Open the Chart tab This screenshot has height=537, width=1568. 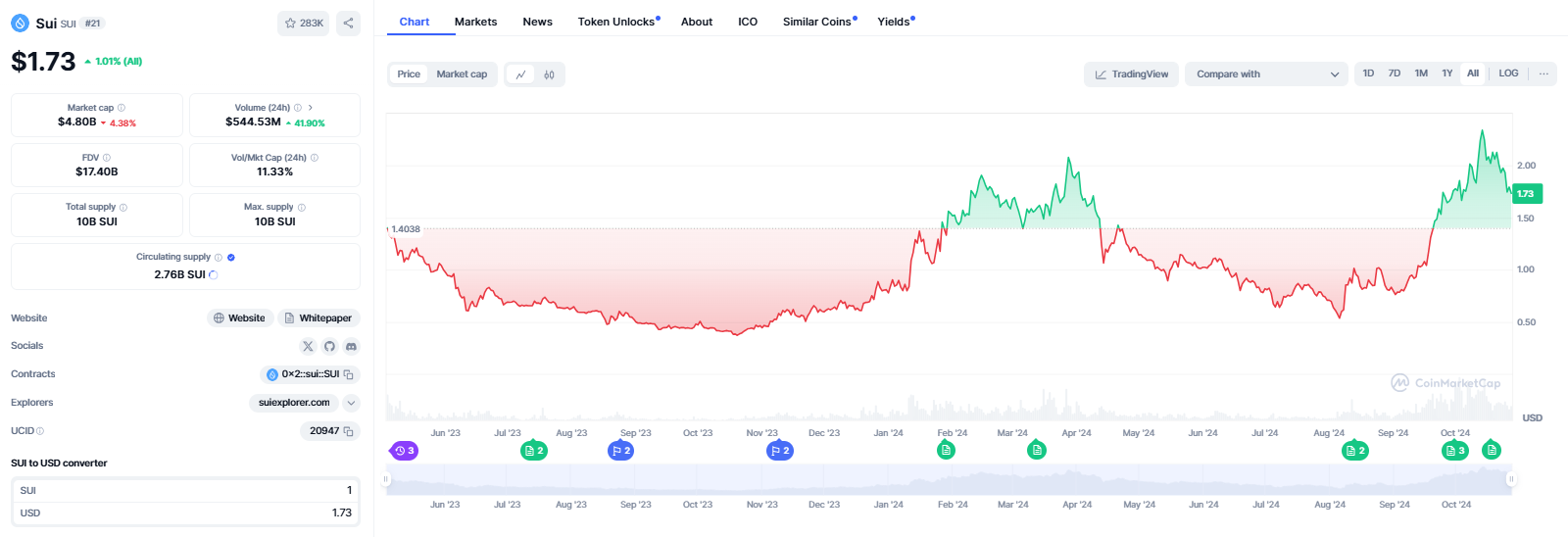[415, 22]
